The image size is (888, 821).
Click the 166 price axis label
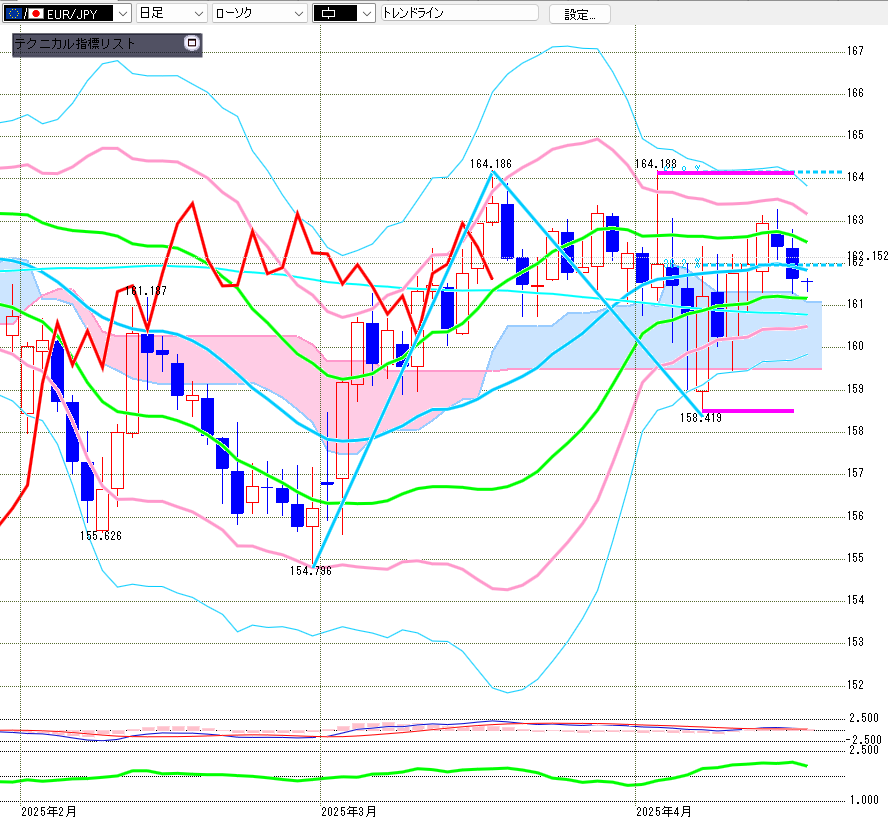(x=855, y=93)
